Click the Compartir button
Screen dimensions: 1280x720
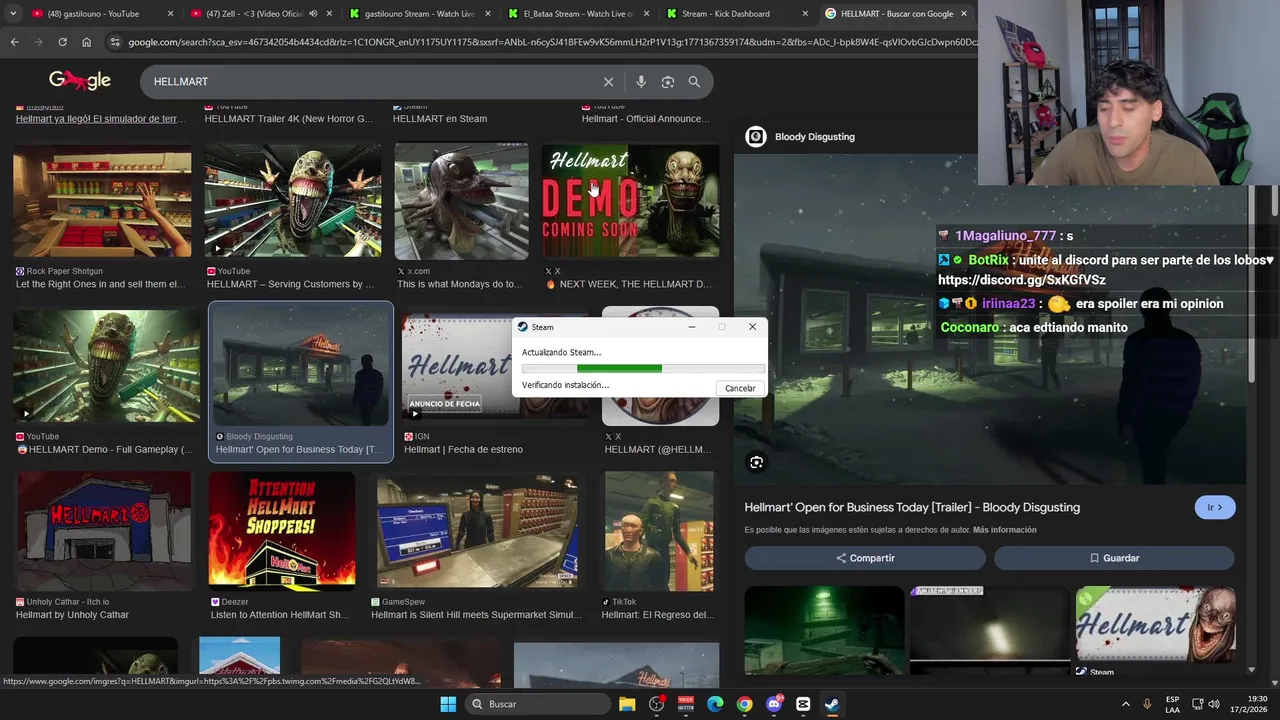pyautogui.click(x=865, y=558)
